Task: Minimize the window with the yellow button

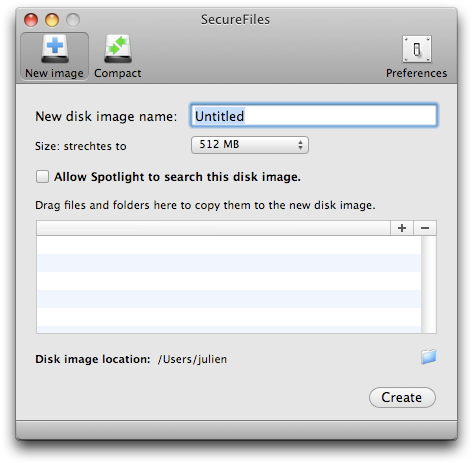Action: coord(52,20)
